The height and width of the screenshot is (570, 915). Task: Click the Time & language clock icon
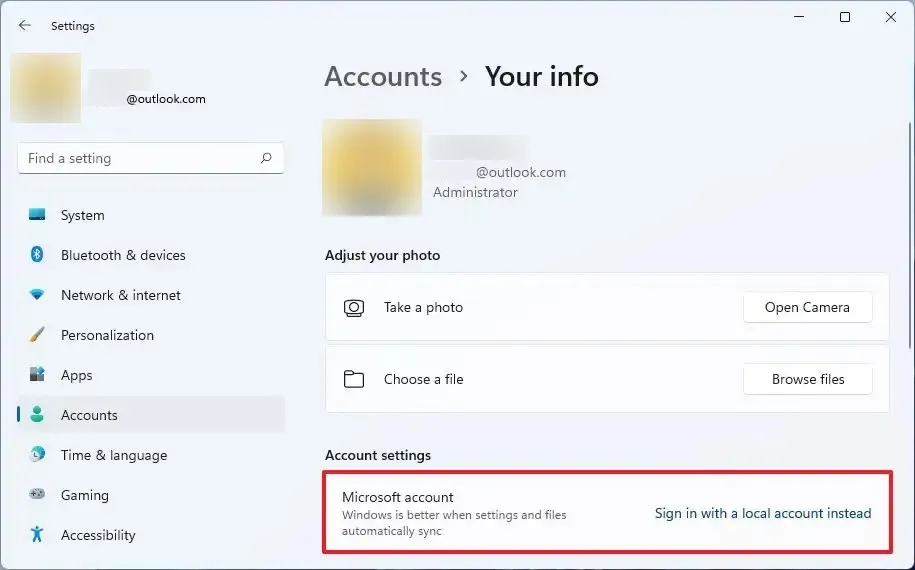click(x=37, y=454)
